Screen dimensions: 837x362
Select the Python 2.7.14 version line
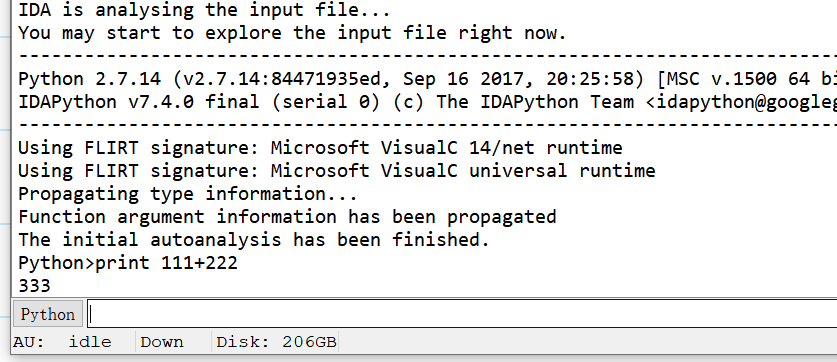click(427, 79)
